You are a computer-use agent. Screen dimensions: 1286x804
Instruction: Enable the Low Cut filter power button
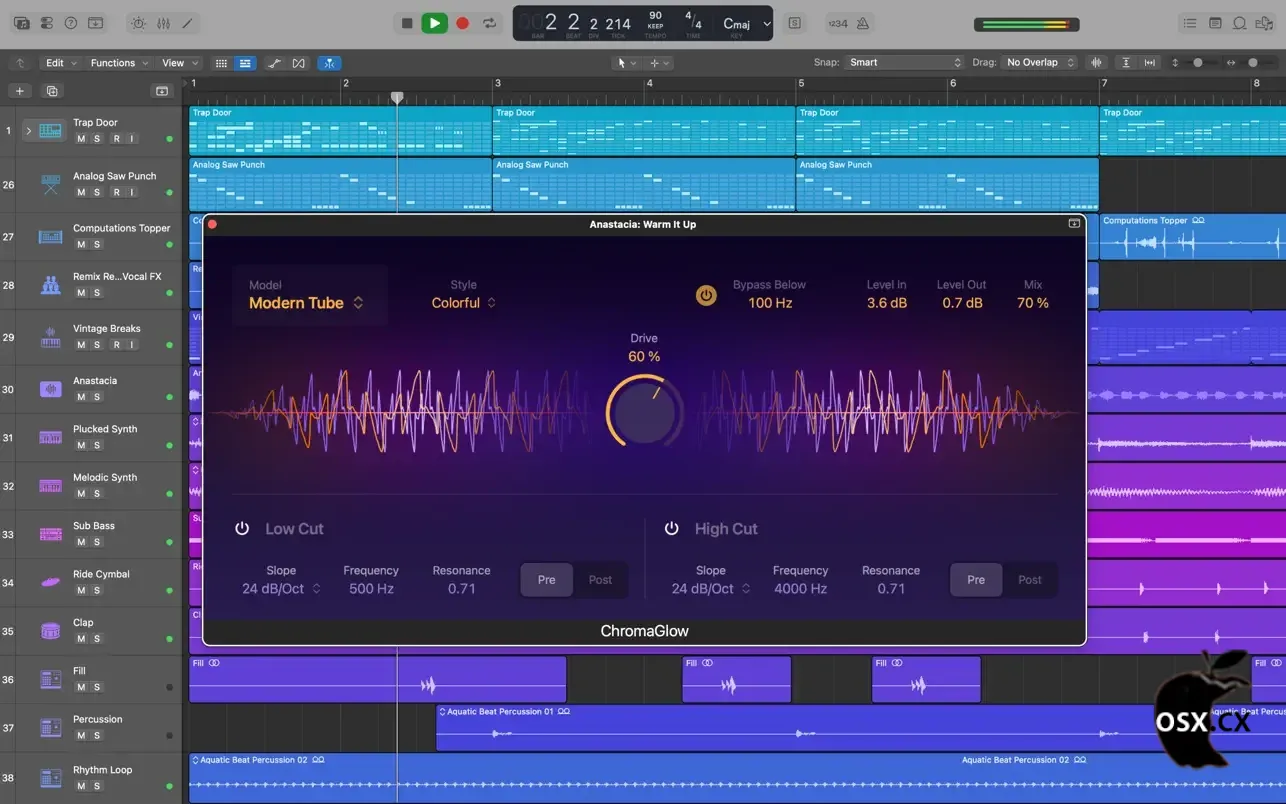point(242,528)
